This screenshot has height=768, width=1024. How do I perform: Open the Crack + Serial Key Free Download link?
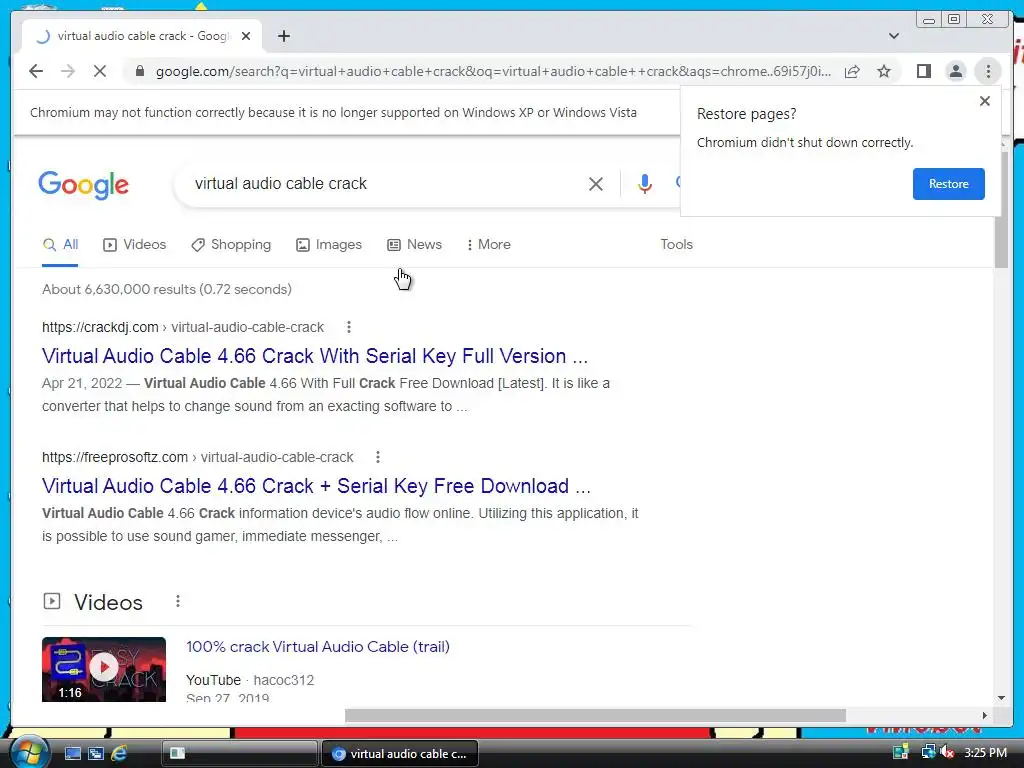316,486
